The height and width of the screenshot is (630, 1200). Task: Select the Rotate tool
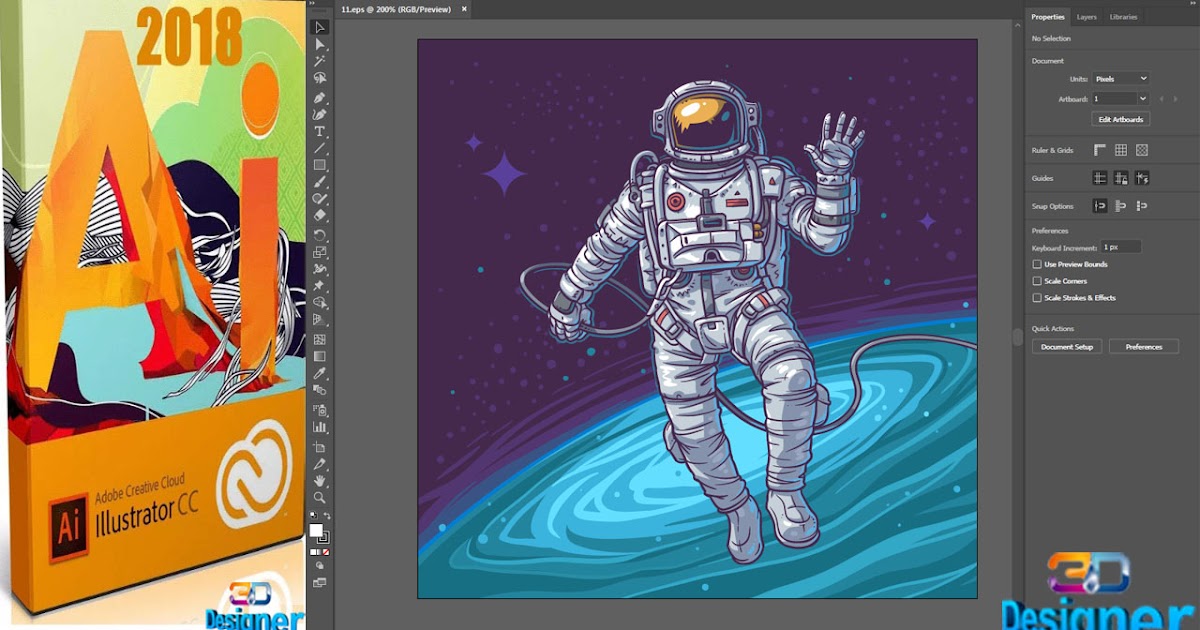320,233
